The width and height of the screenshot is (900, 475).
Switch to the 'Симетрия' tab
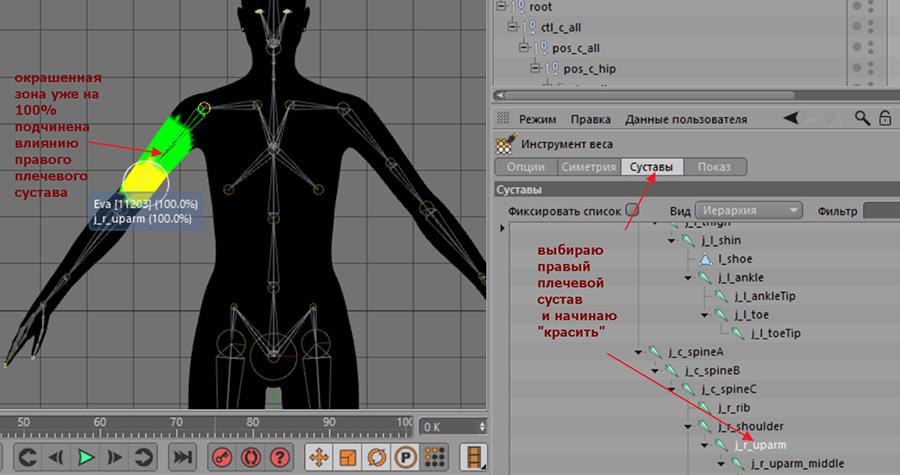click(x=588, y=166)
